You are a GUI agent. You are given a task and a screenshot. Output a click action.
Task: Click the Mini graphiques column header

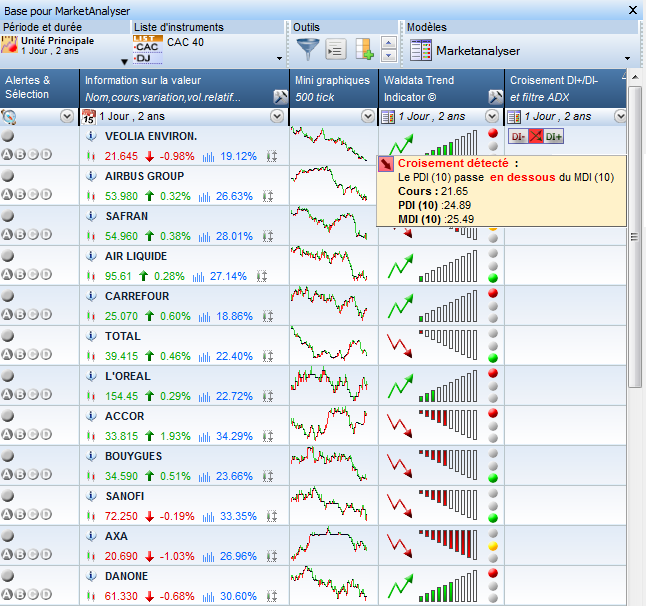tap(334, 88)
